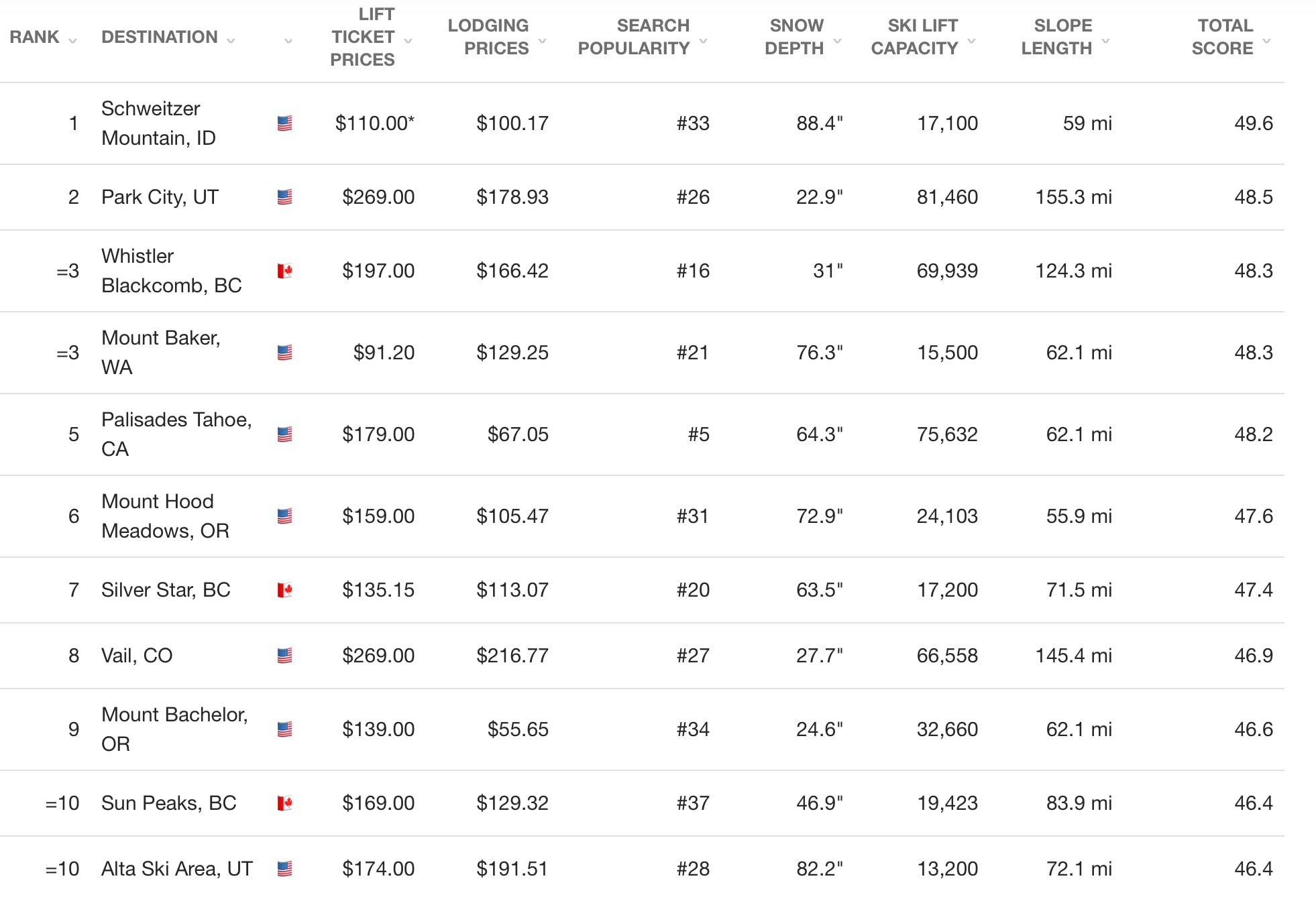Click the Total Score column header
The height and width of the screenshot is (897, 1316).
point(1223,37)
